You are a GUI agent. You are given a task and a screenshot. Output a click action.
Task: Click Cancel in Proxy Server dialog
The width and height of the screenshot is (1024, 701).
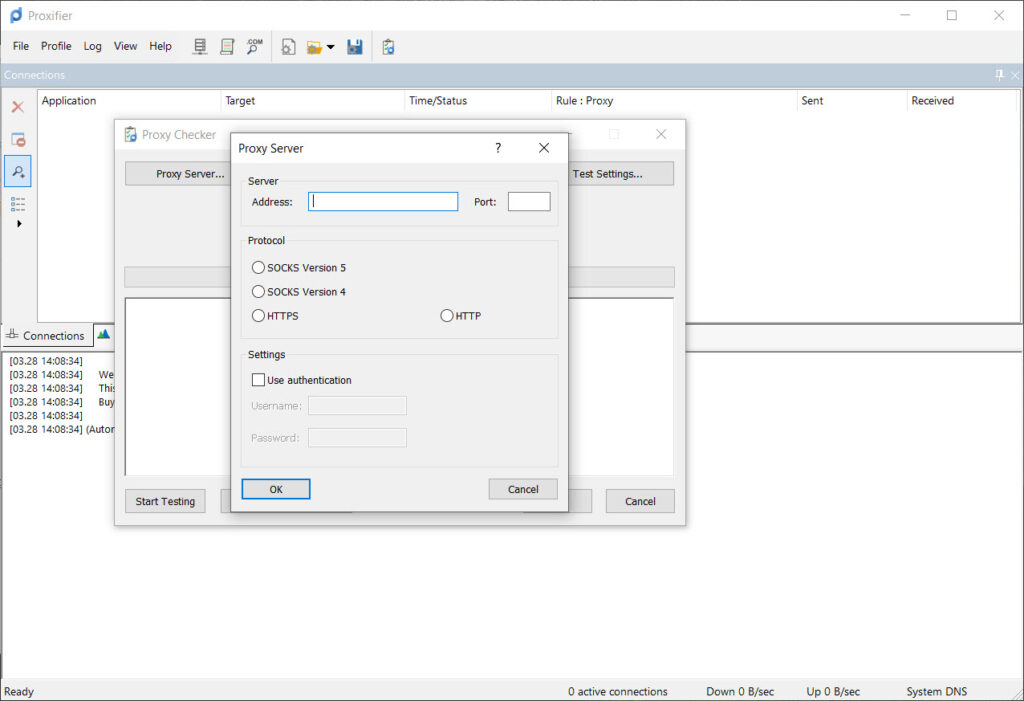point(523,489)
